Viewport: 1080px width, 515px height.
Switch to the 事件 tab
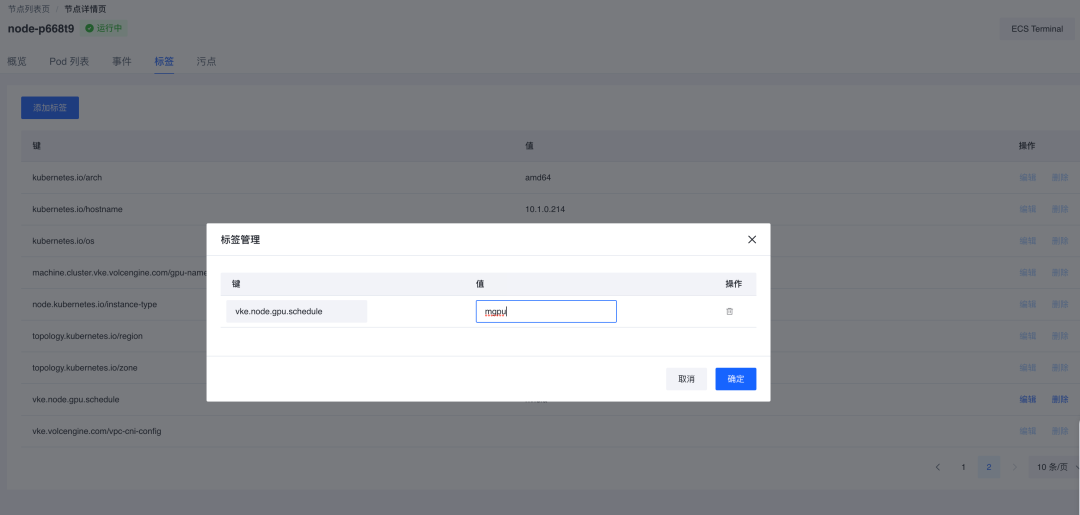point(122,62)
